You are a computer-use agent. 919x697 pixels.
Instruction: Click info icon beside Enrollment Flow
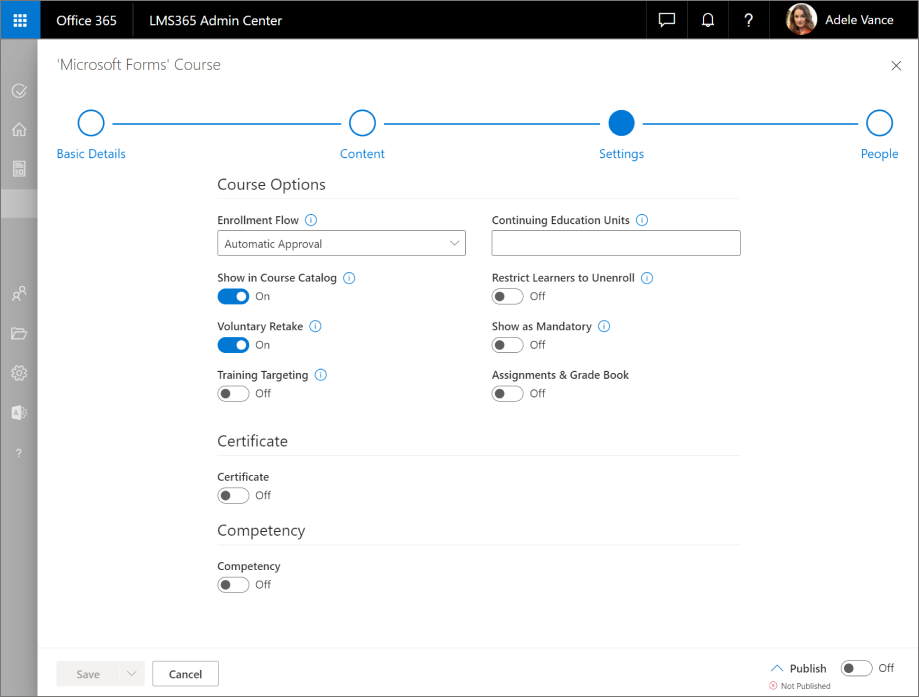tap(311, 220)
